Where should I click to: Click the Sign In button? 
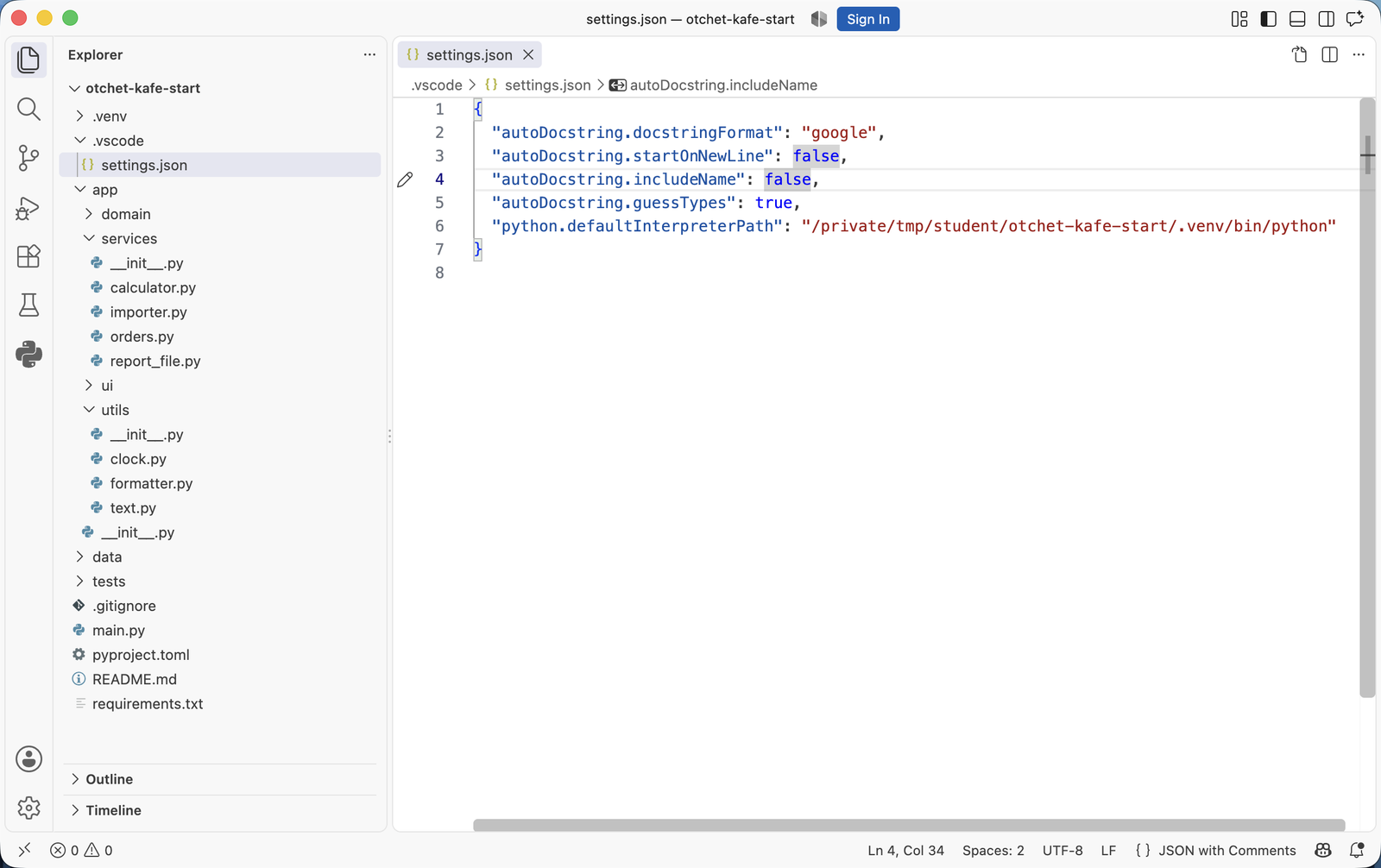point(868,19)
